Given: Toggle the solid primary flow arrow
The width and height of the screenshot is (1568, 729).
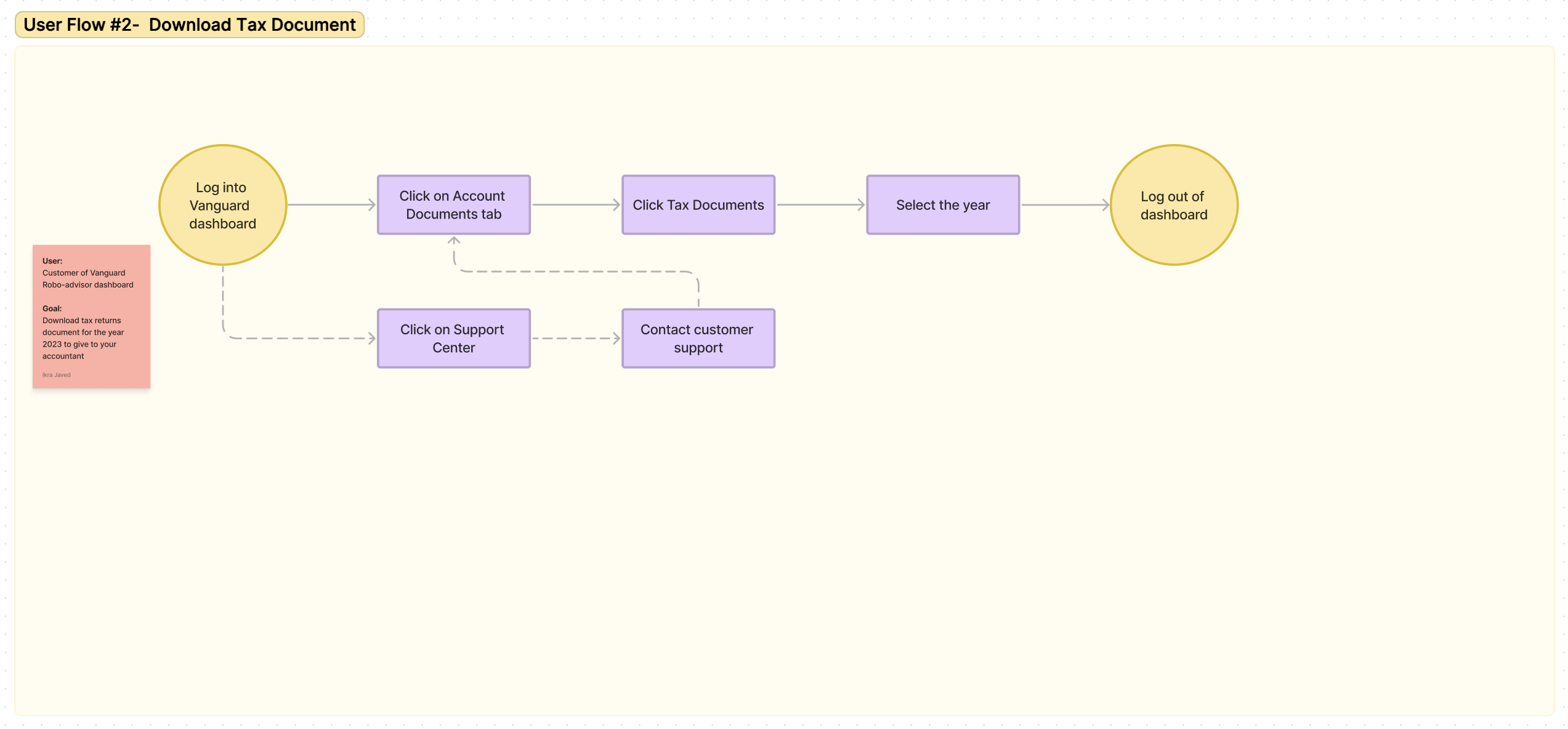Looking at the screenshot, I should [330, 204].
